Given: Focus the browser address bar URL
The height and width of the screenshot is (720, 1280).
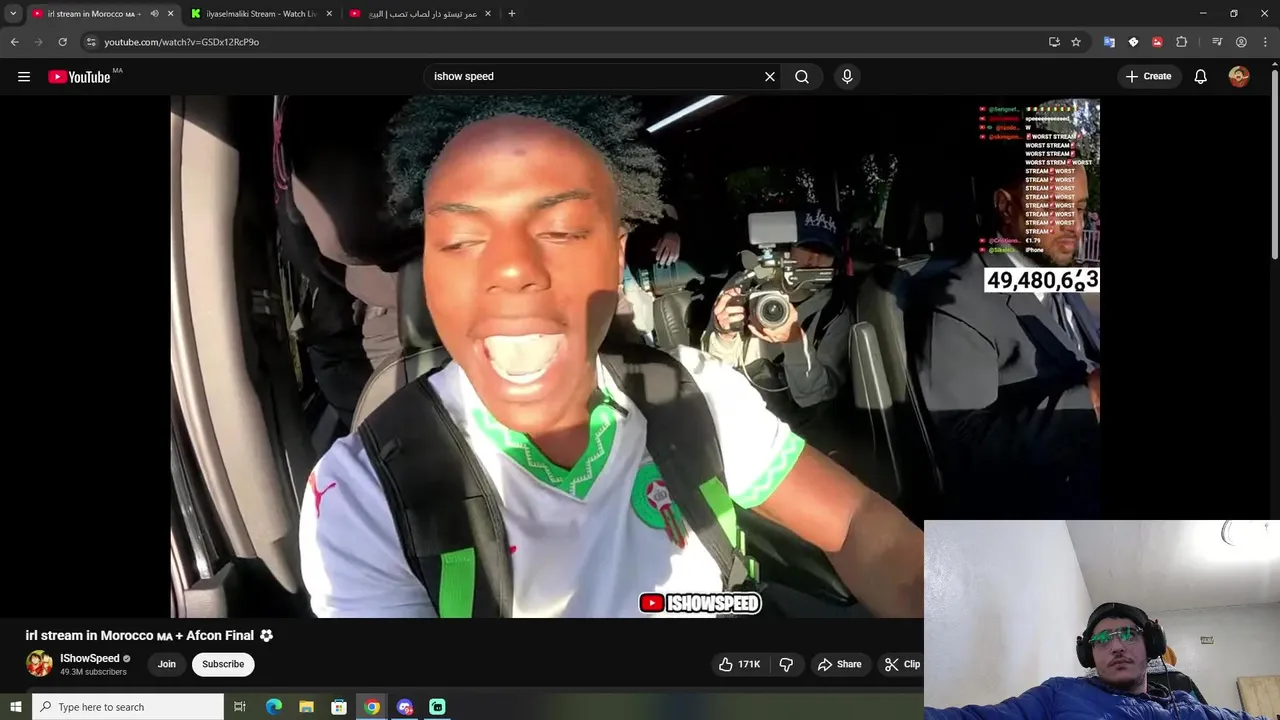Looking at the screenshot, I should coord(181,42).
